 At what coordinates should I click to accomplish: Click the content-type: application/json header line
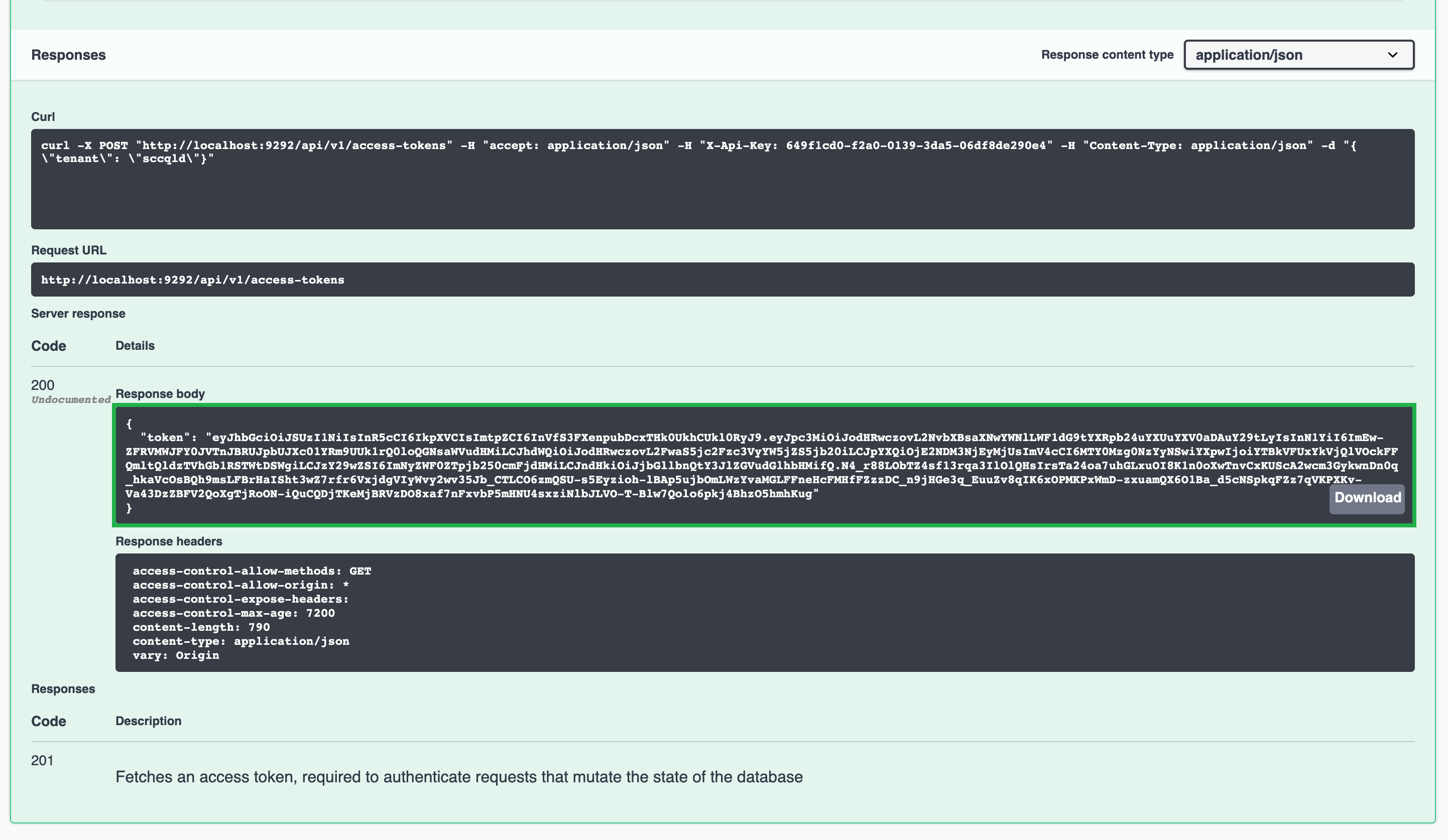click(241, 641)
